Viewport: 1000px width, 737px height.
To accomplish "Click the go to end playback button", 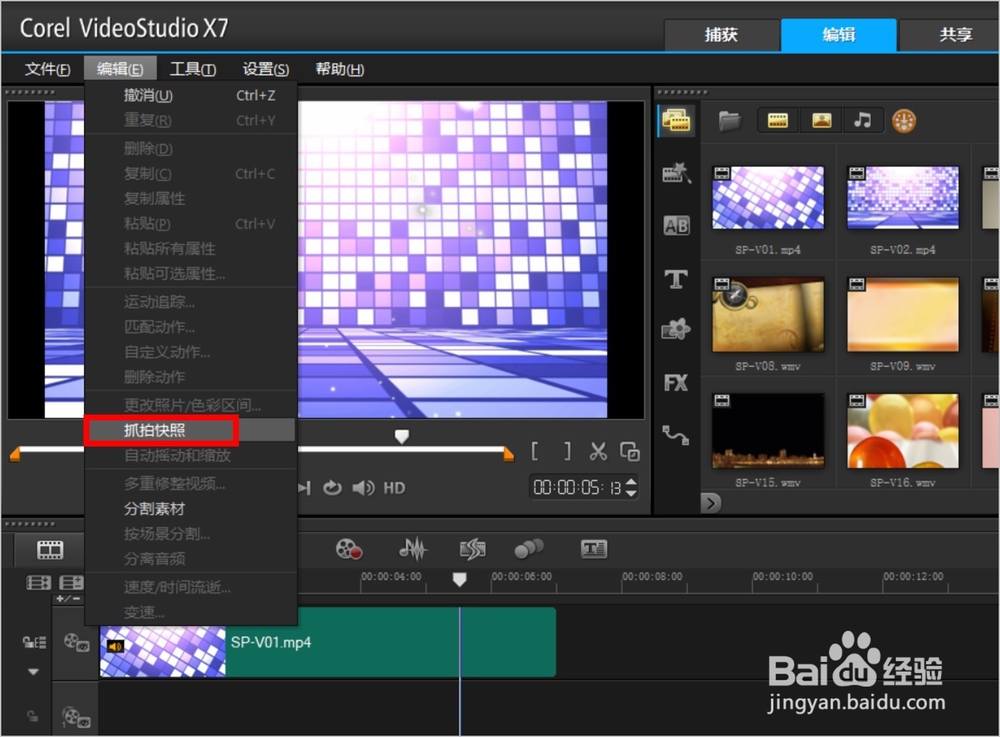I will [x=305, y=488].
